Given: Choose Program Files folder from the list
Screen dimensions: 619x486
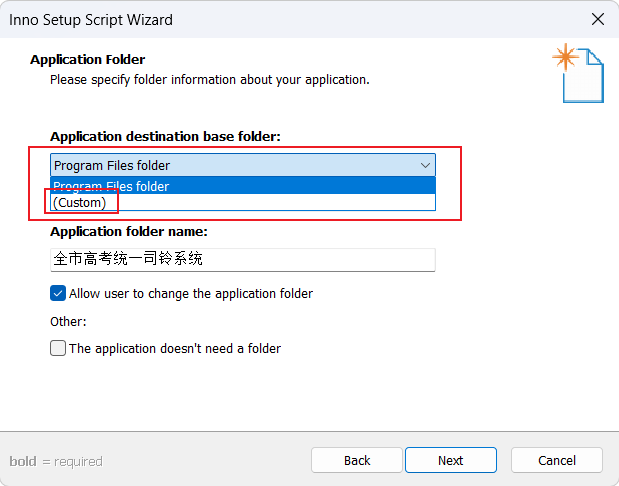Looking at the screenshot, I should click(243, 186).
